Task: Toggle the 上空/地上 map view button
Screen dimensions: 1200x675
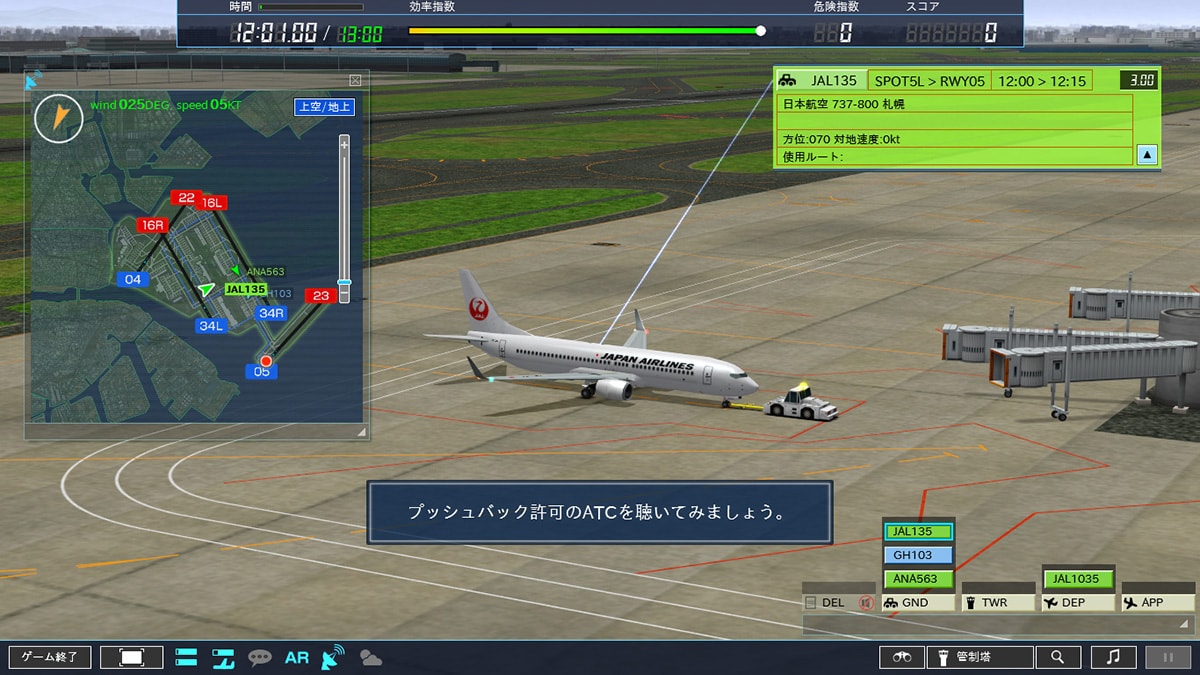Action: pyautogui.click(x=324, y=107)
